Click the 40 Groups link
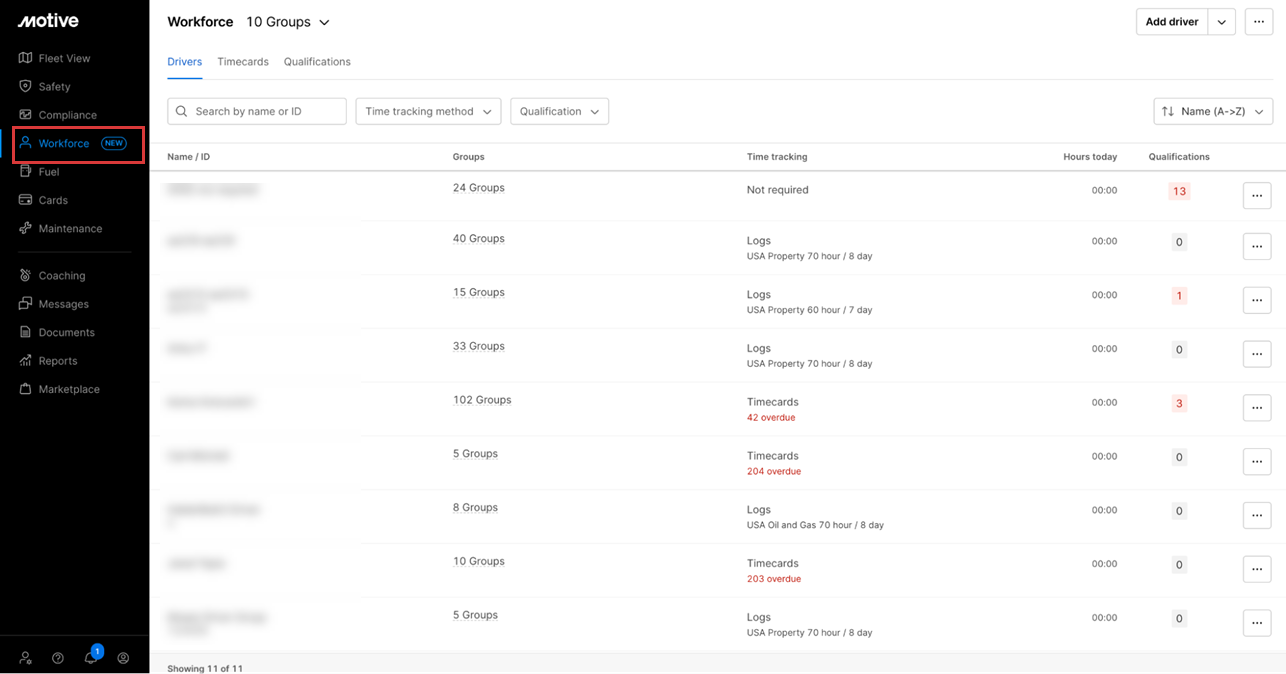Viewport: 1286px width, 674px height. 479,239
